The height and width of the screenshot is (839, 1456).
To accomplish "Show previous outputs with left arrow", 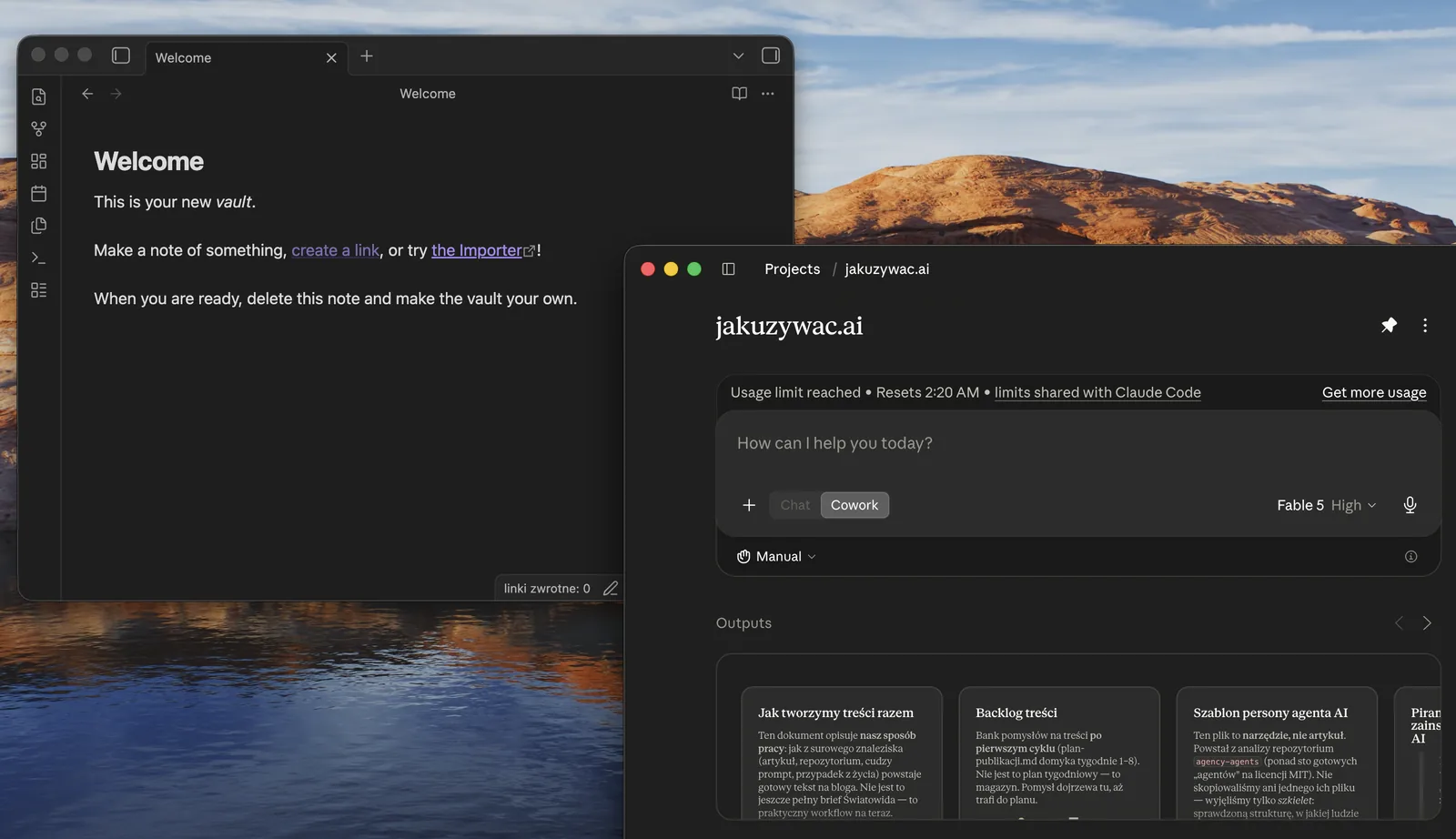I will pyautogui.click(x=1399, y=622).
